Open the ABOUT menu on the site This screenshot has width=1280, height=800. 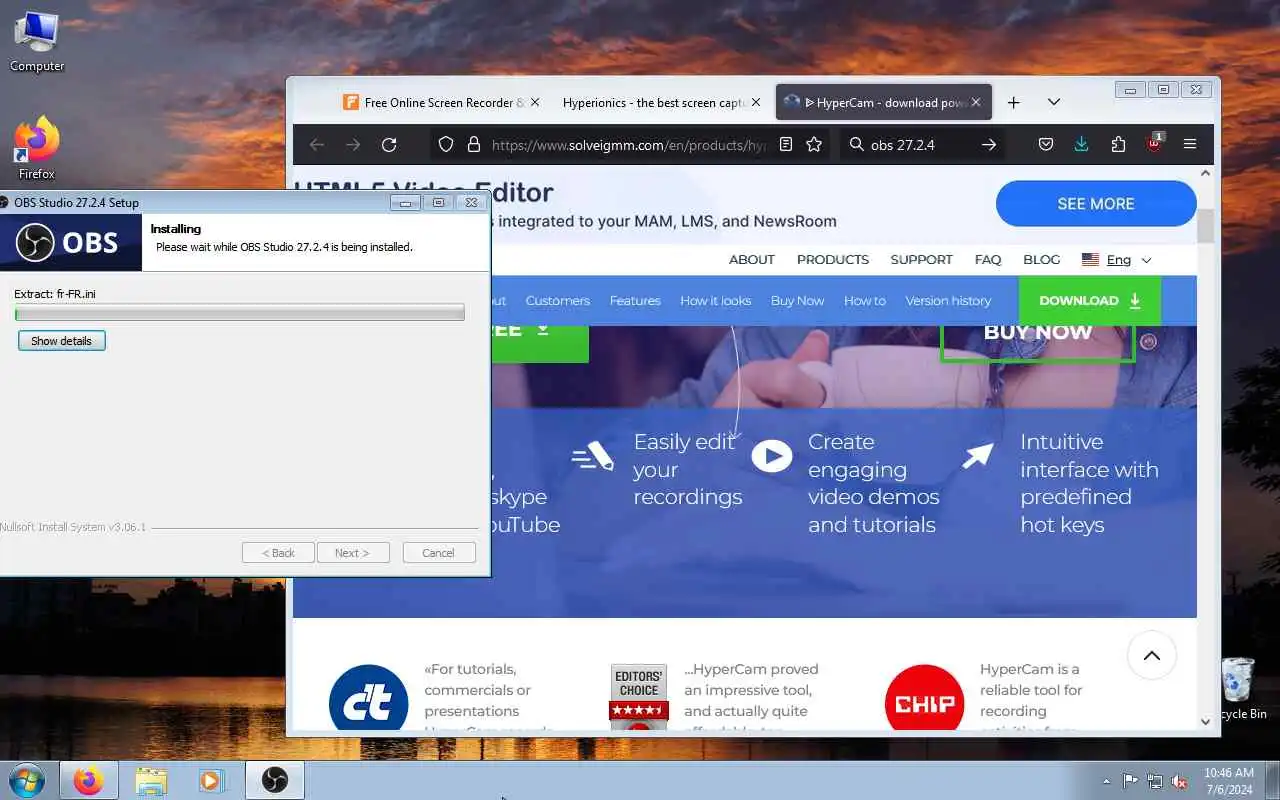point(751,259)
